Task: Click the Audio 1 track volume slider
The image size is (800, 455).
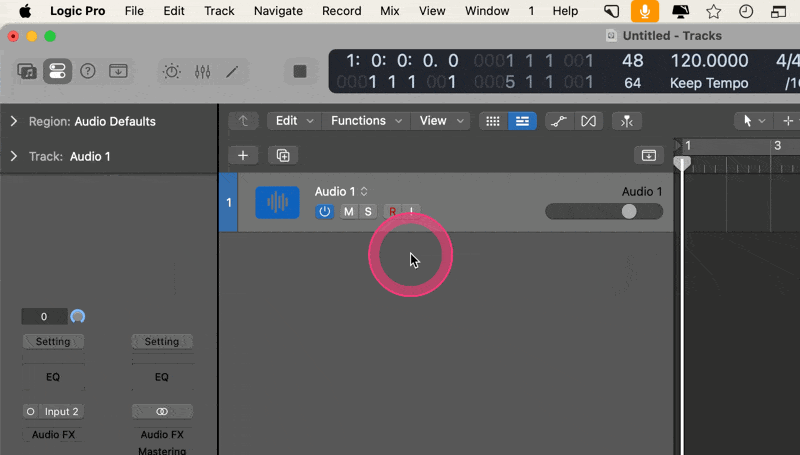Action: pyautogui.click(x=604, y=211)
